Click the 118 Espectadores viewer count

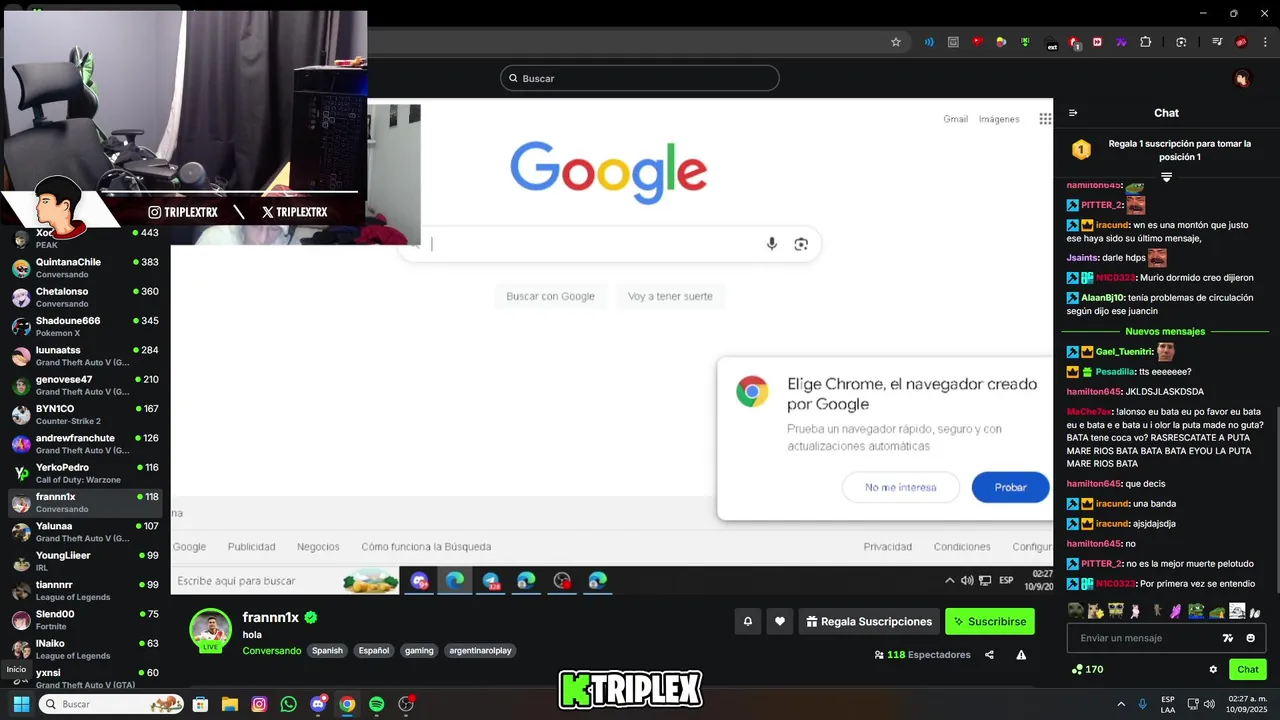[x=922, y=655]
